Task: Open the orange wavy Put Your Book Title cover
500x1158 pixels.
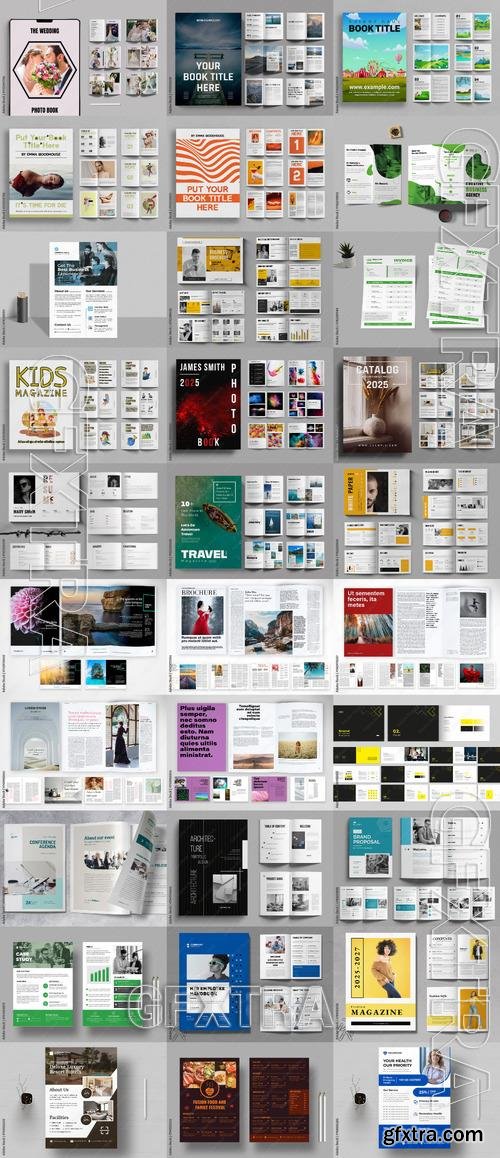Action: pos(208,173)
